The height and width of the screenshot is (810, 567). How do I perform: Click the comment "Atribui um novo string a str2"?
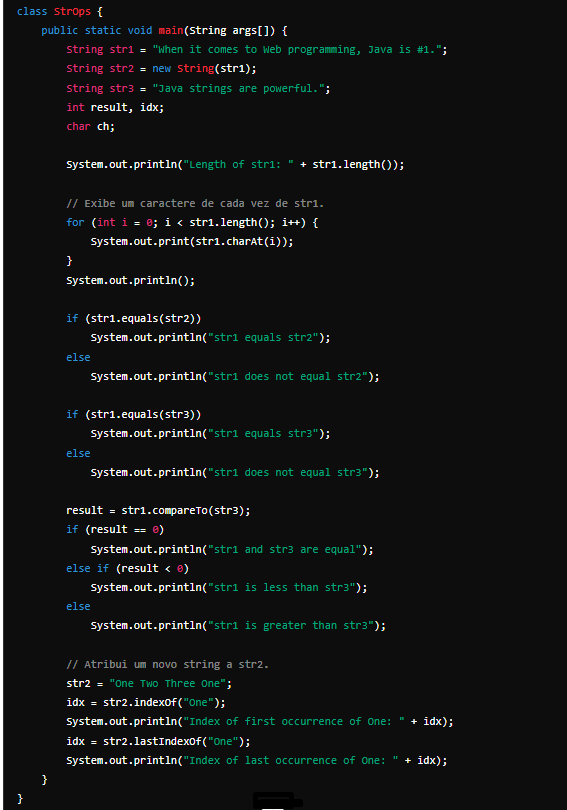coord(167,665)
